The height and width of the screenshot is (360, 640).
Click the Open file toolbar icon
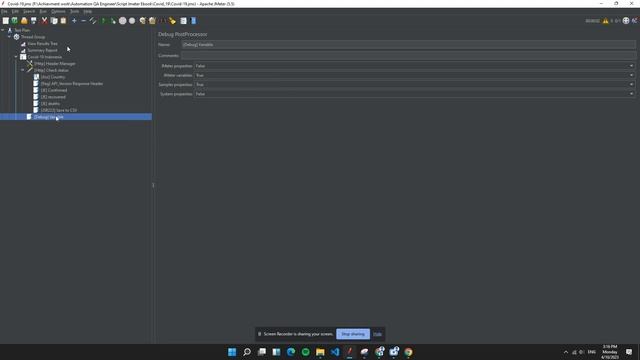[24, 21]
